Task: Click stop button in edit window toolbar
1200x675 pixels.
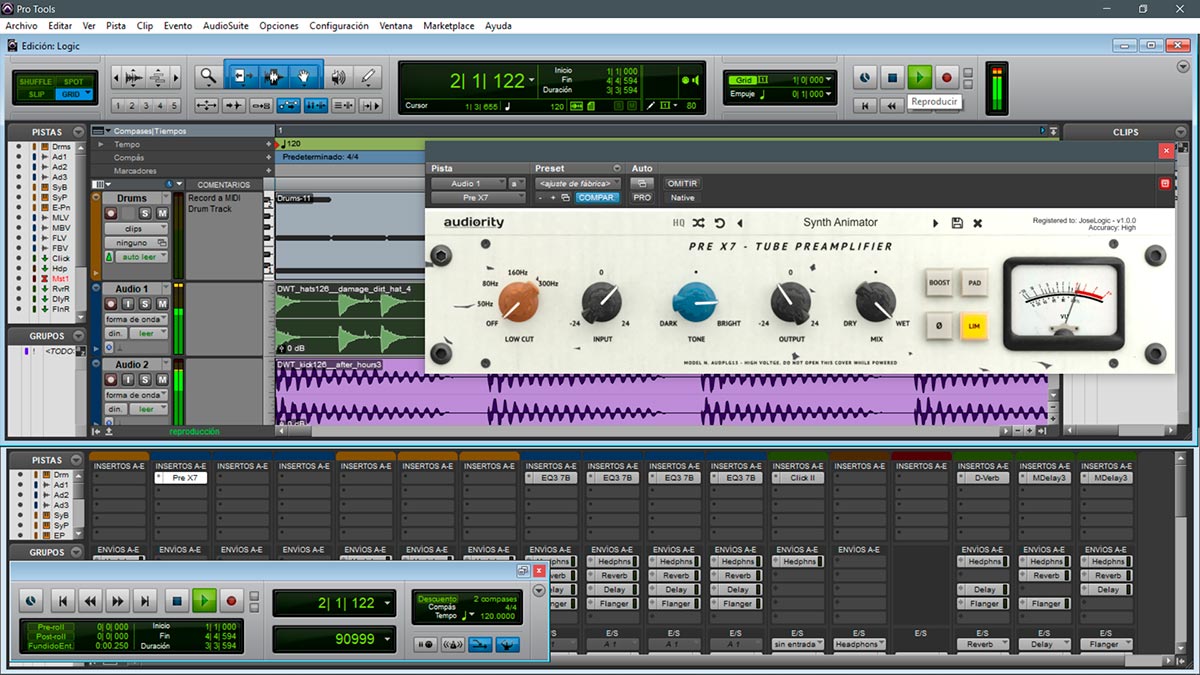Action: click(893, 76)
